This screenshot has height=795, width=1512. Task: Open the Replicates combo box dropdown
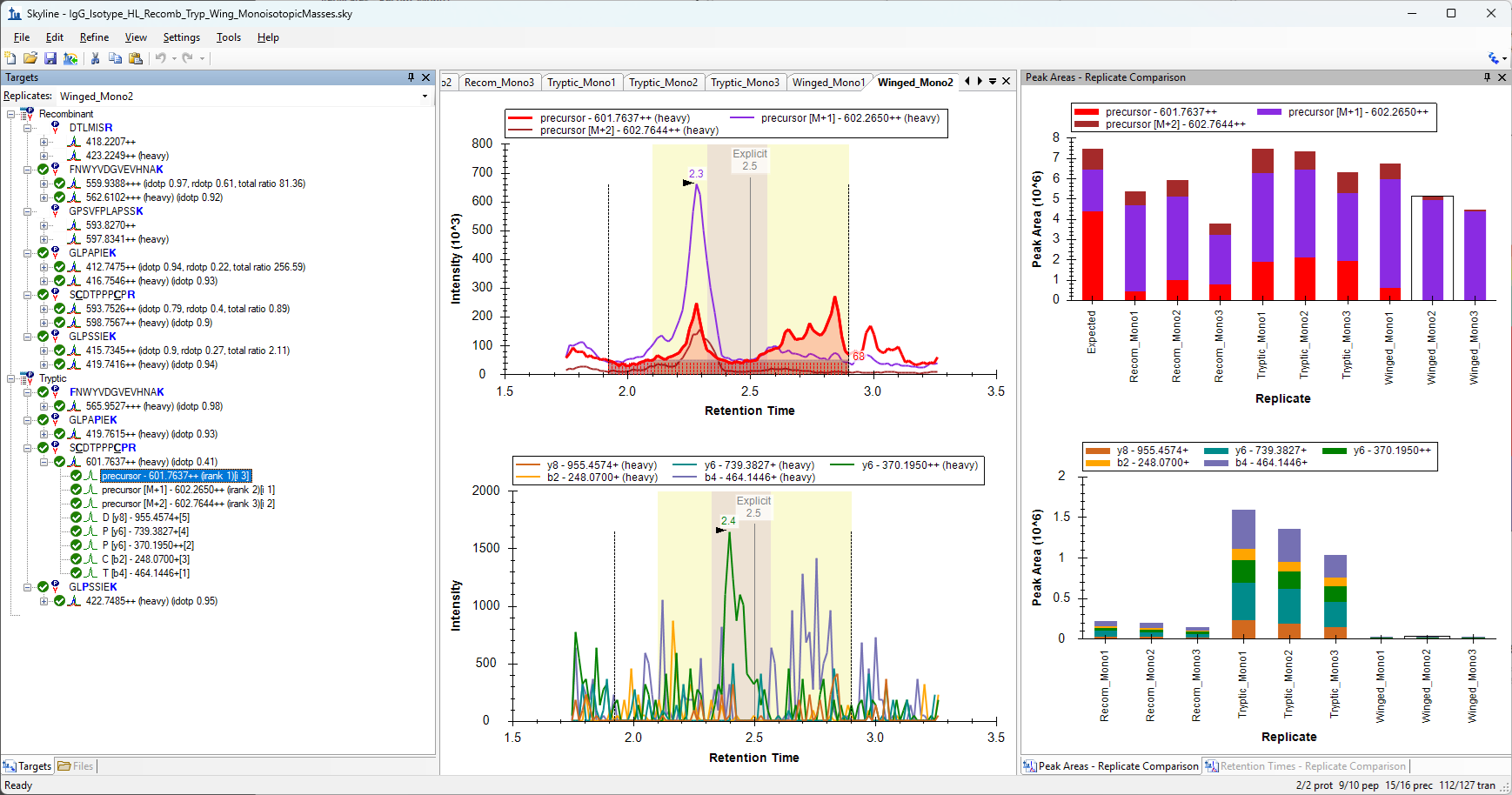[425, 97]
